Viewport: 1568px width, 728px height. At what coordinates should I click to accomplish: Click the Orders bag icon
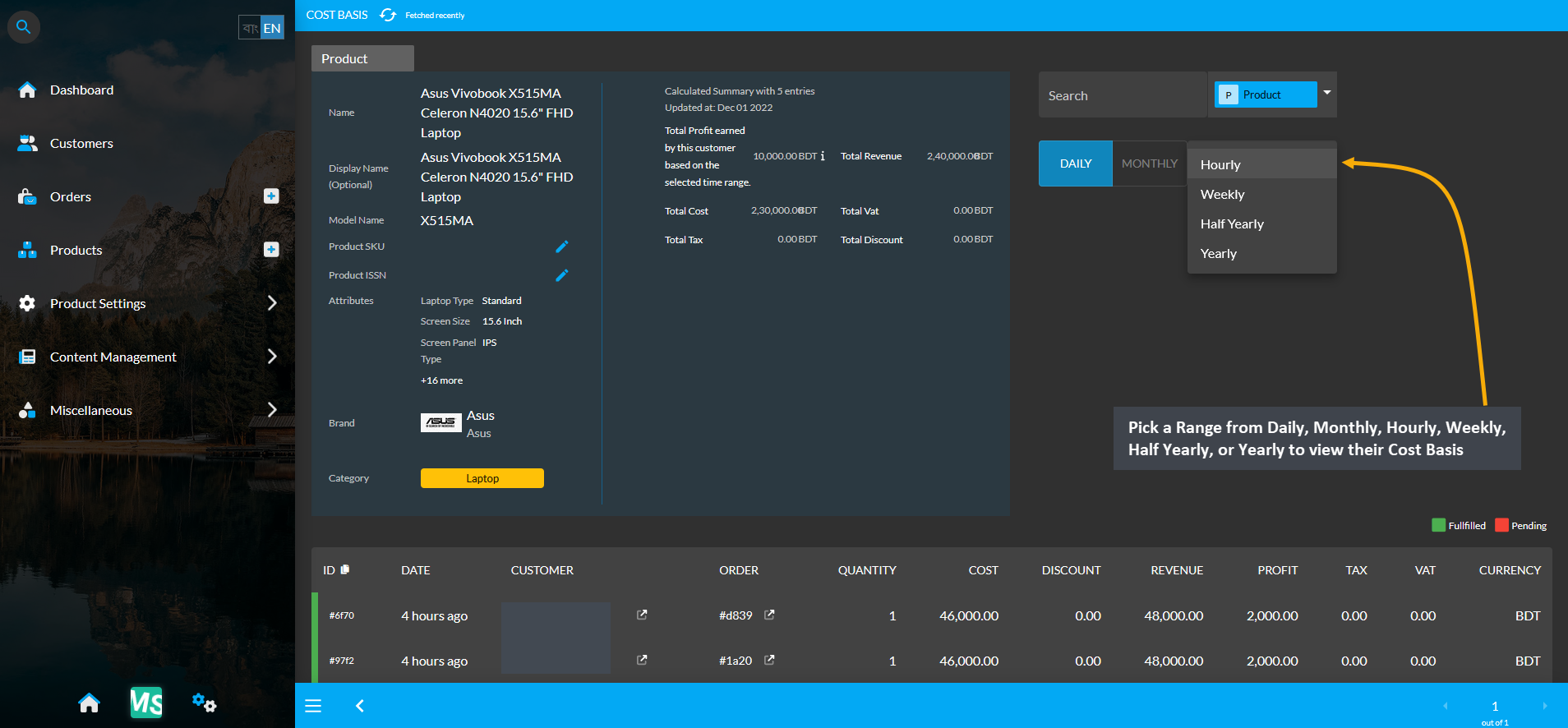click(x=27, y=196)
